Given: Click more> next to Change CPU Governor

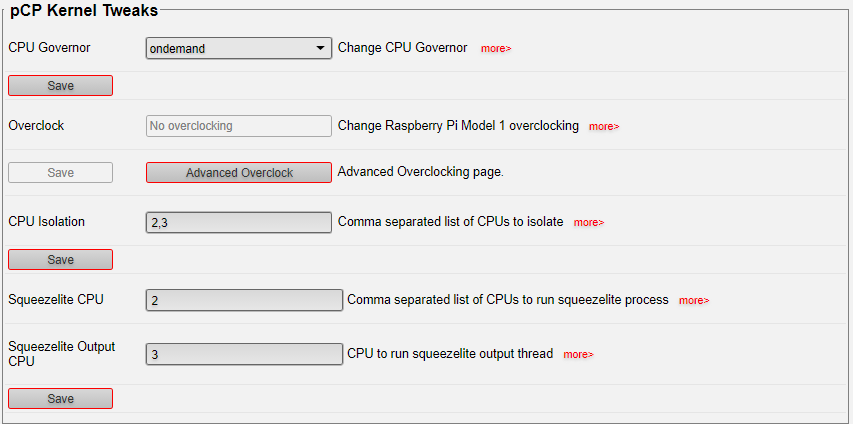Looking at the screenshot, I should (x=496, y=48).
